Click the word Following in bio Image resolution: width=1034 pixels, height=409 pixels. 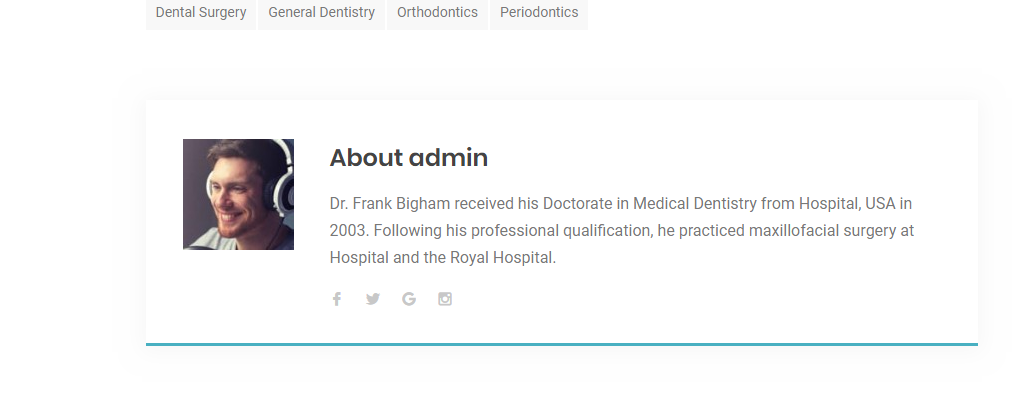point(408,231)
